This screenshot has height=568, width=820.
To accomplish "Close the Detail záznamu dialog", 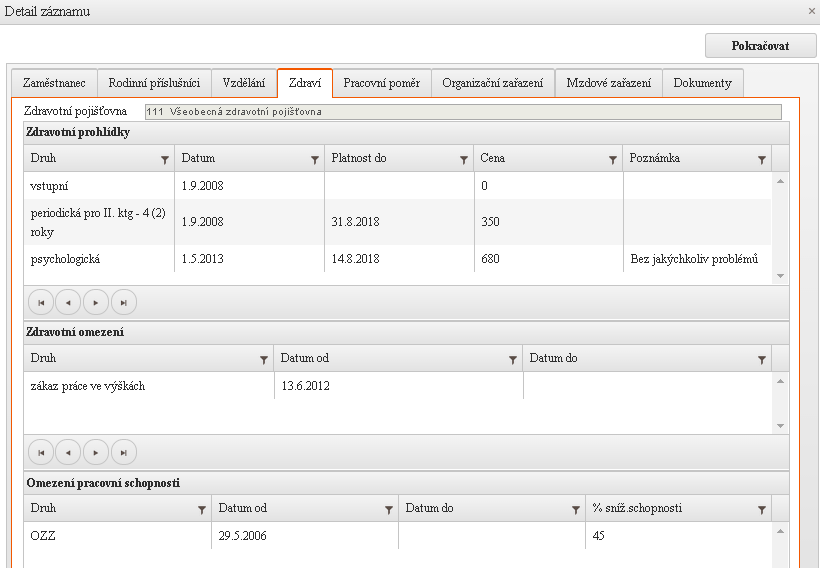I will (x=811, y=11).
